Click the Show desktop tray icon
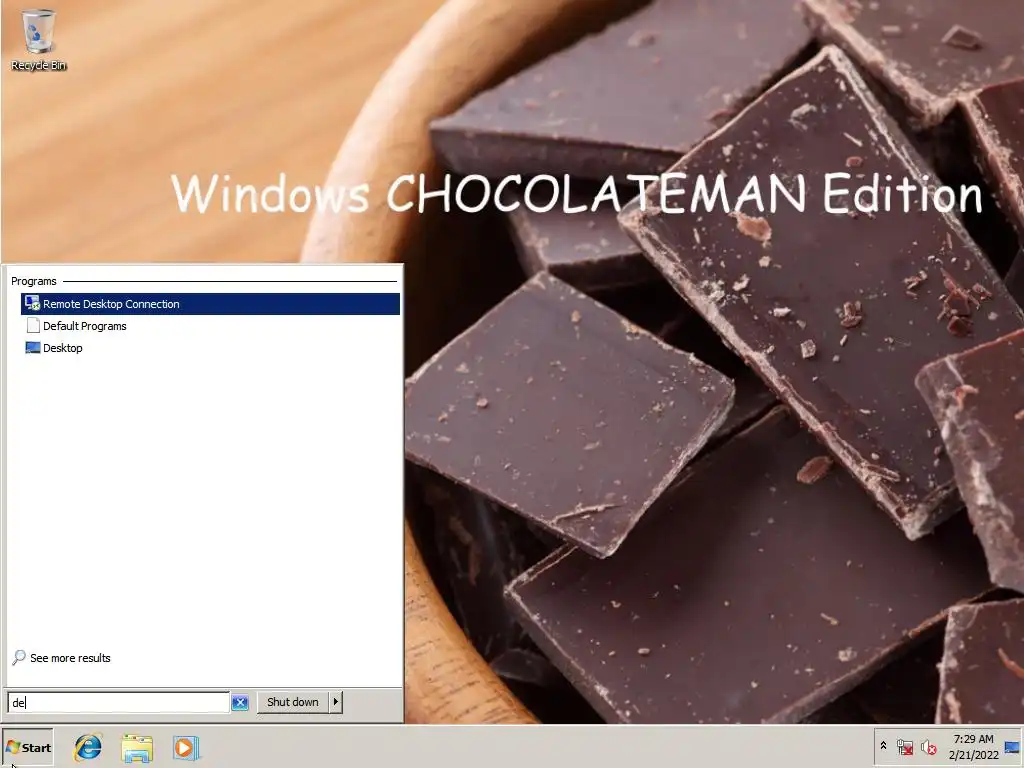1024x768 pixels. 1012,746
